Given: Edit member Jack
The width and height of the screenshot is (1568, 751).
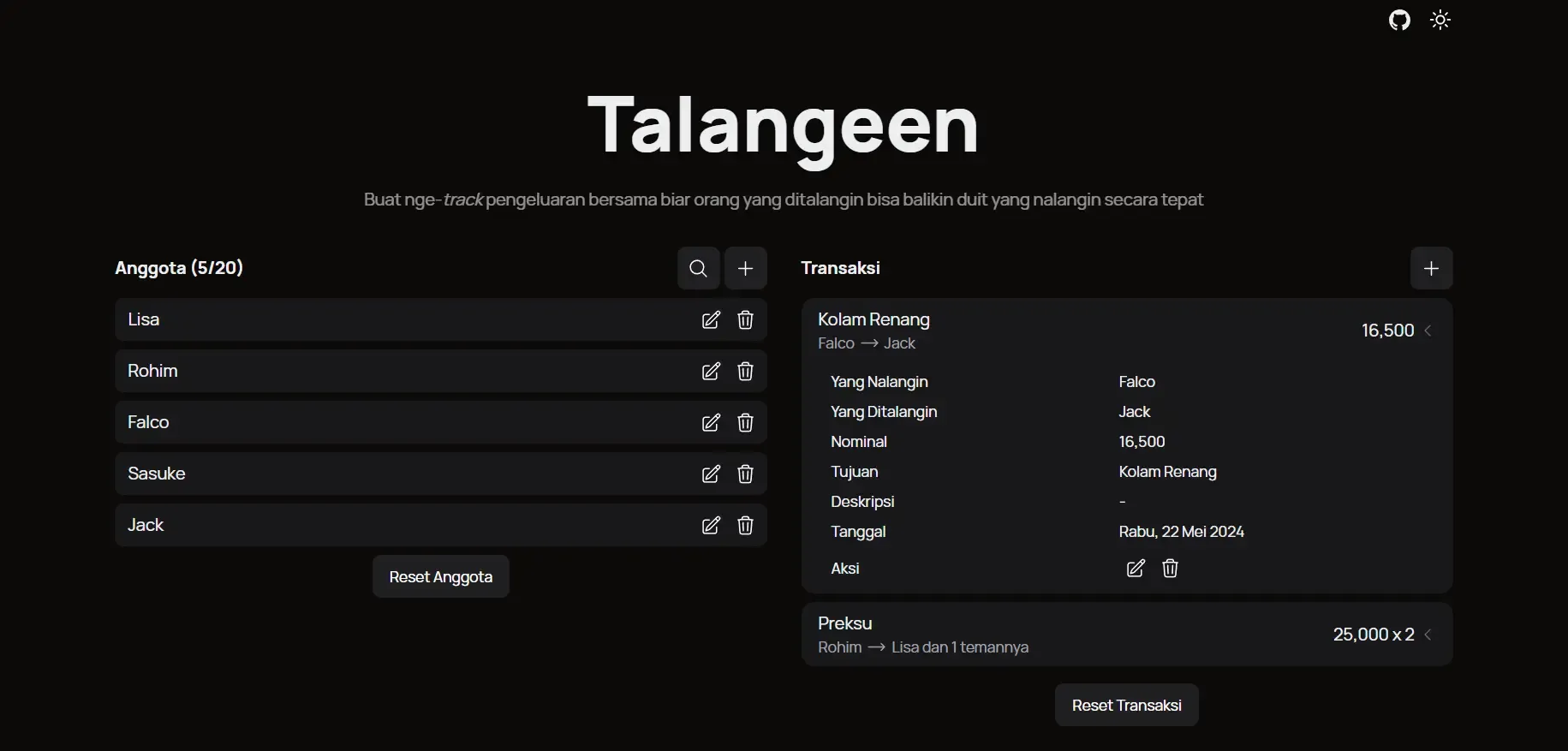Looking at the screenshot, I should (711, 525).
